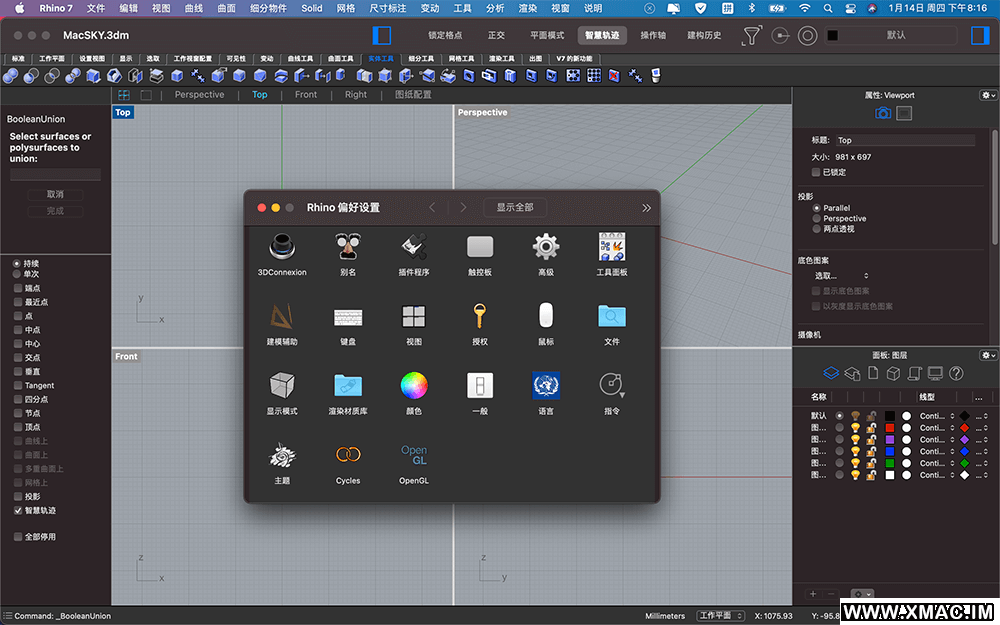This screenshot has height=625, width=1000.
Task: Open the 键盘 keyboard preferences
Action: (x=348, y=323)
